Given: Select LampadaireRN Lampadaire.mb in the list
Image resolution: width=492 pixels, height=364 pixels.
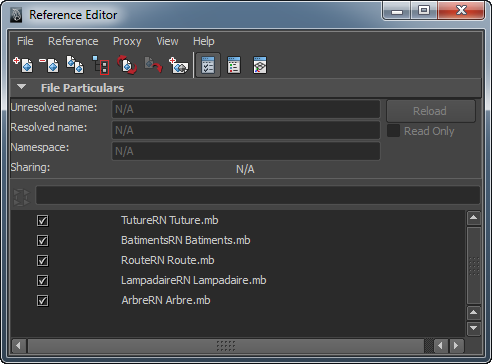Looking at the screenshot, I should pyautogui.click(x=193, y=280).
